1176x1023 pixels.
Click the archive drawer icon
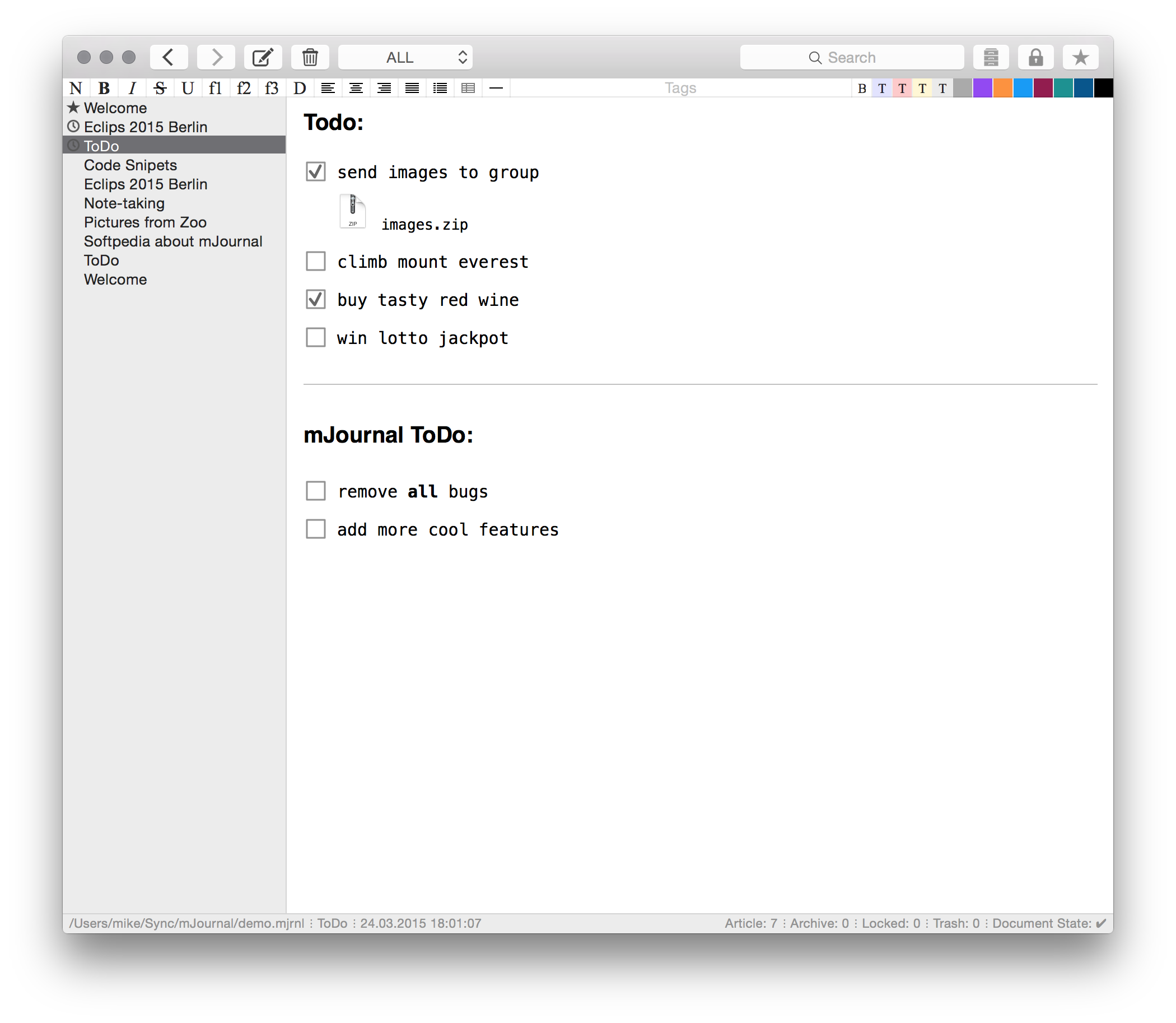(991, 57)
